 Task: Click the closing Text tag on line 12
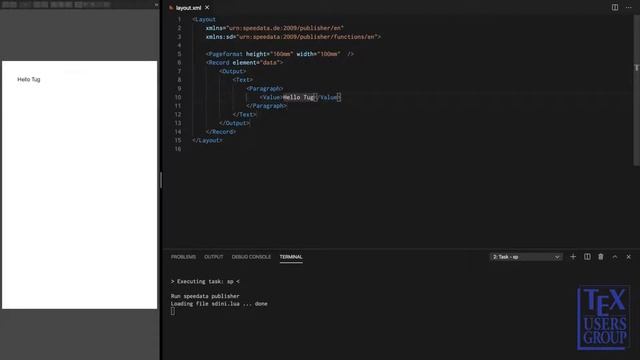coord(244,114)
